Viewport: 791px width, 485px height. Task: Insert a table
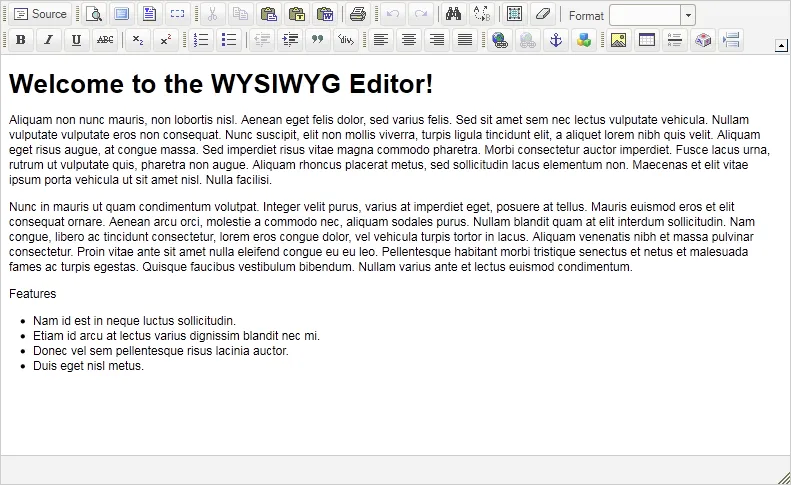[646, 40]
